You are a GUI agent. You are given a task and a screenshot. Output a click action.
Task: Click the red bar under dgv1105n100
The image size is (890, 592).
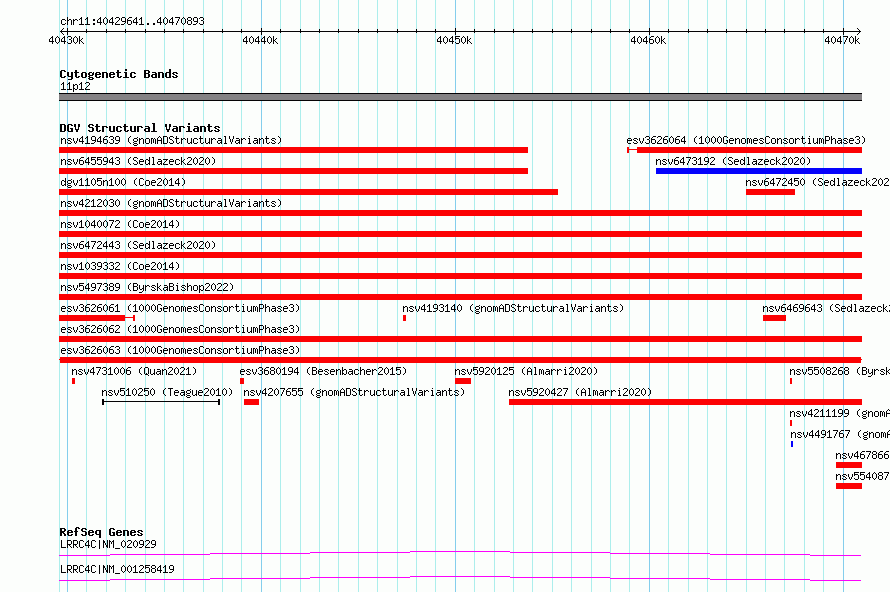click(308, 192)
